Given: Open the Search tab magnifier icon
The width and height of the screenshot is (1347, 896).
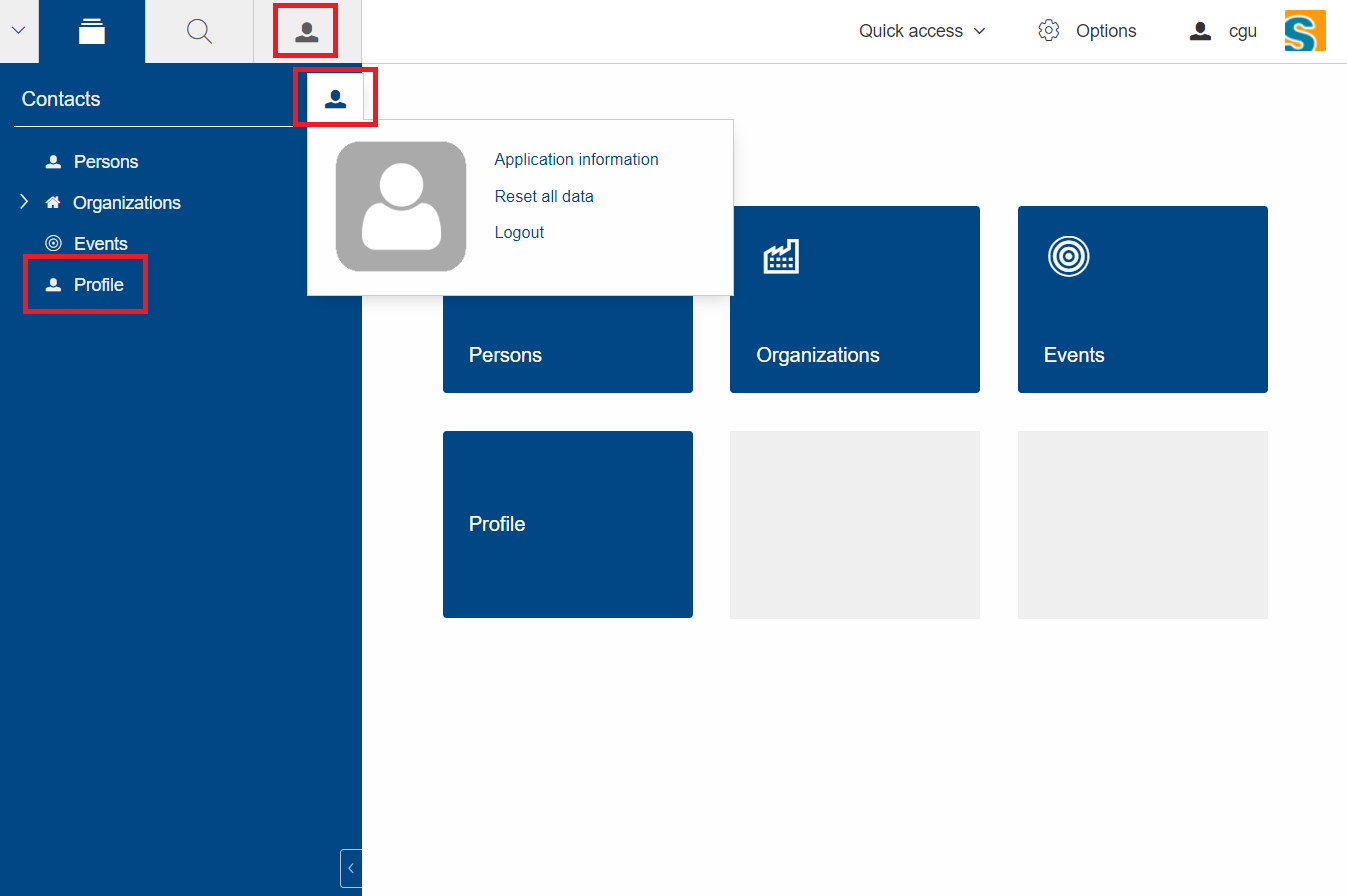Looking at the screenshot, I should pyautogui.click(x=199, y=31).
